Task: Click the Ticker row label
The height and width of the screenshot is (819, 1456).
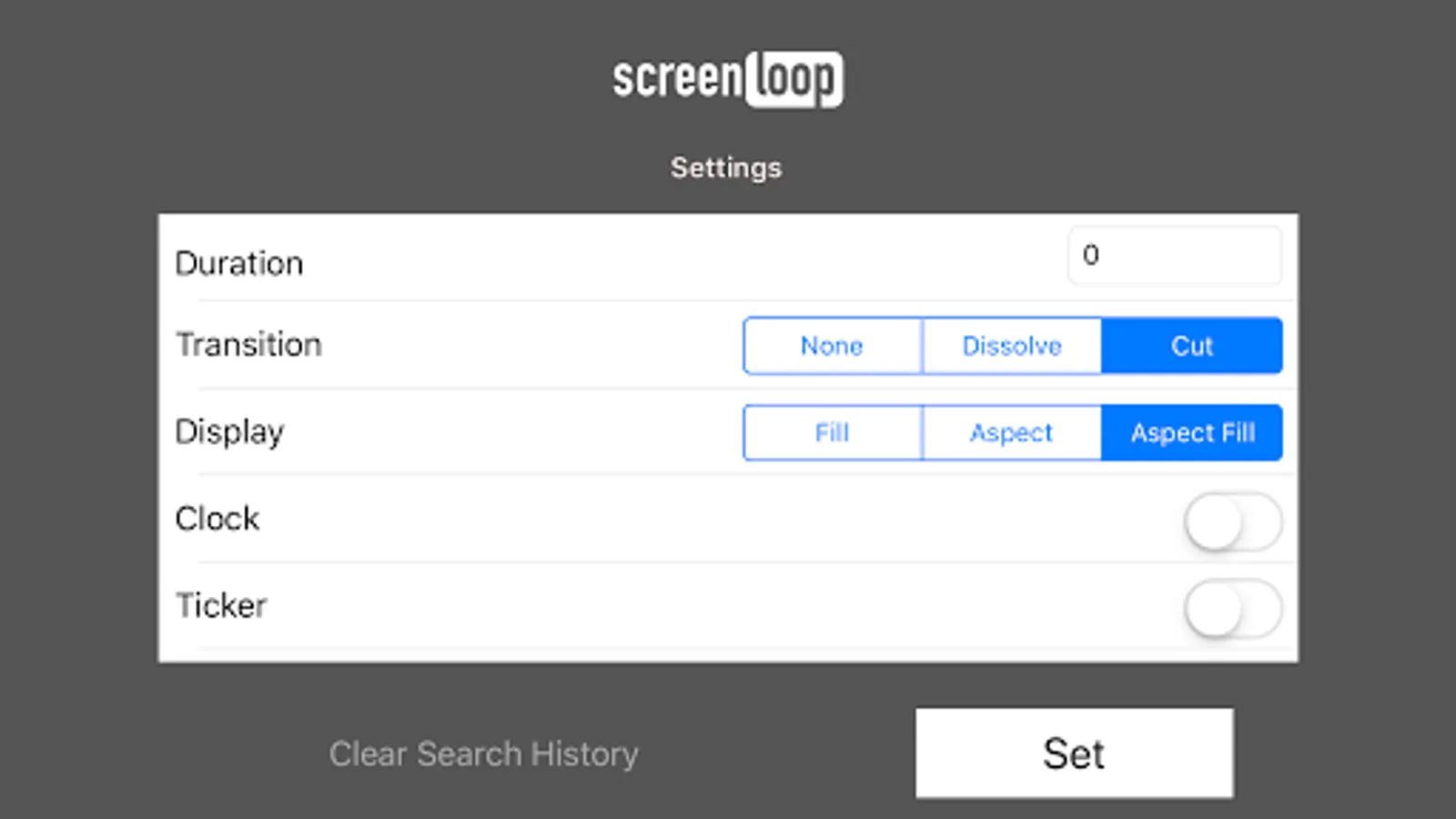Action: (221, 606)
